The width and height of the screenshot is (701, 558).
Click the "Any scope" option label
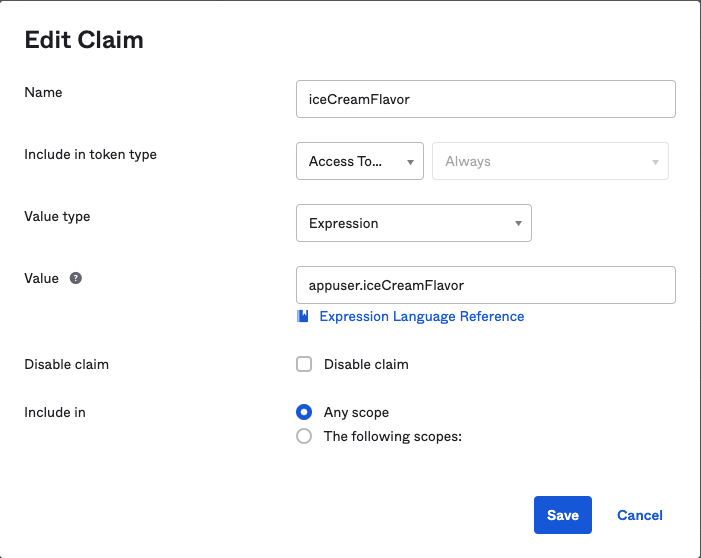click(x=356, y=412)
